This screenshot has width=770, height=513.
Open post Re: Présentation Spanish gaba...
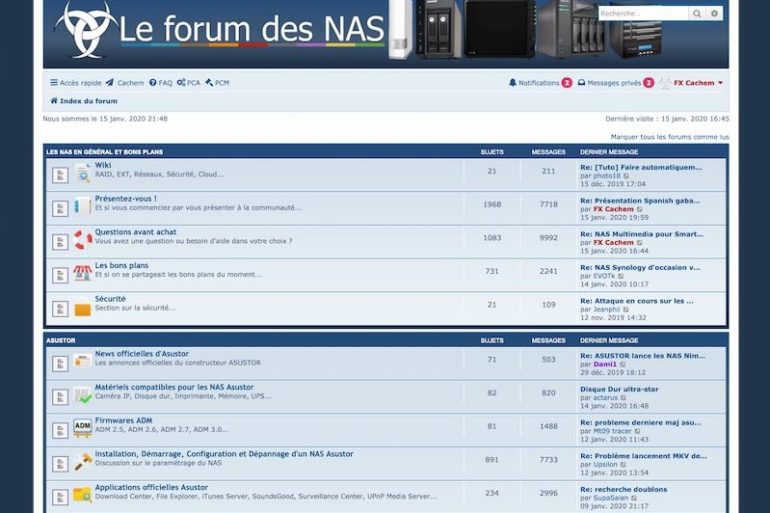pos(640,201)
